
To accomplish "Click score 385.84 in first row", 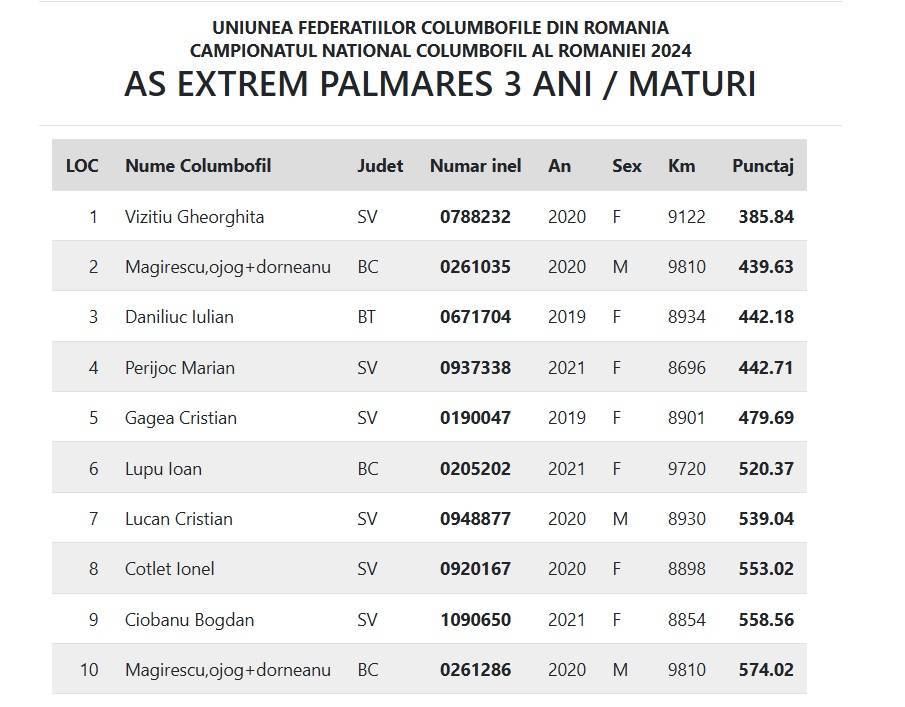I will (x=766, y=217).
